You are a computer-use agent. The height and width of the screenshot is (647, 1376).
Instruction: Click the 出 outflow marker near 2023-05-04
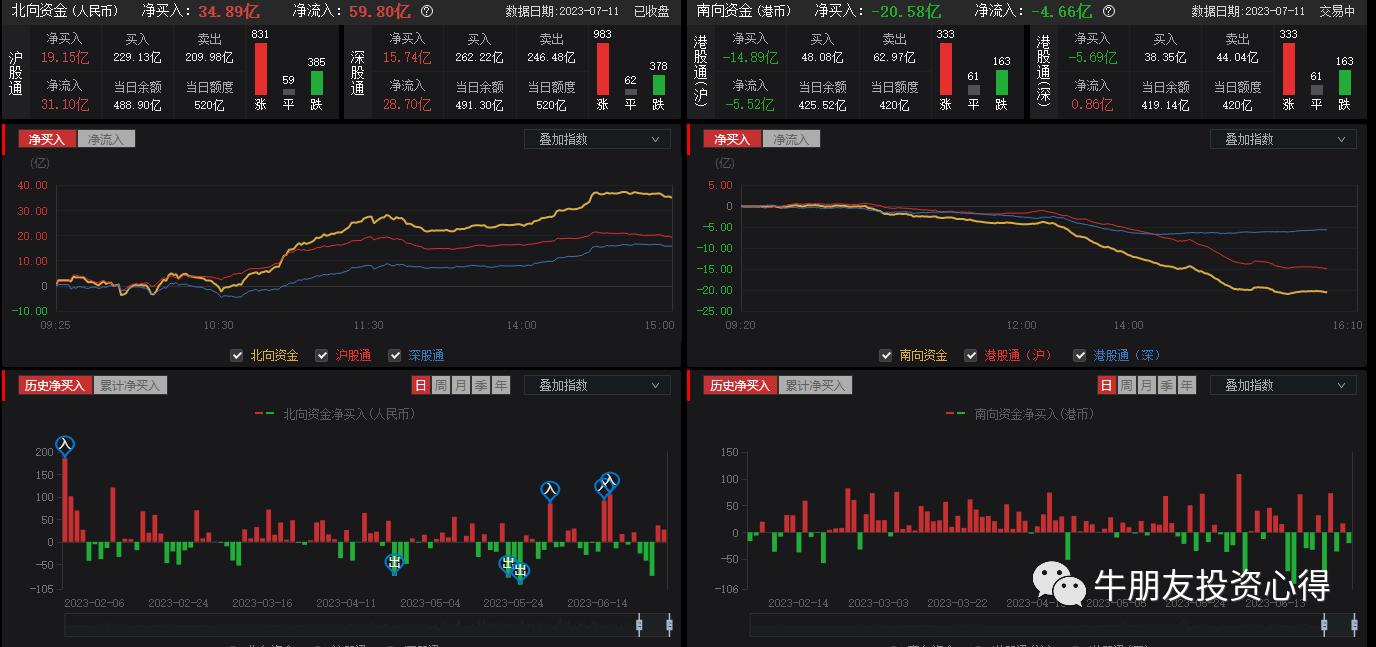(395, 563)
